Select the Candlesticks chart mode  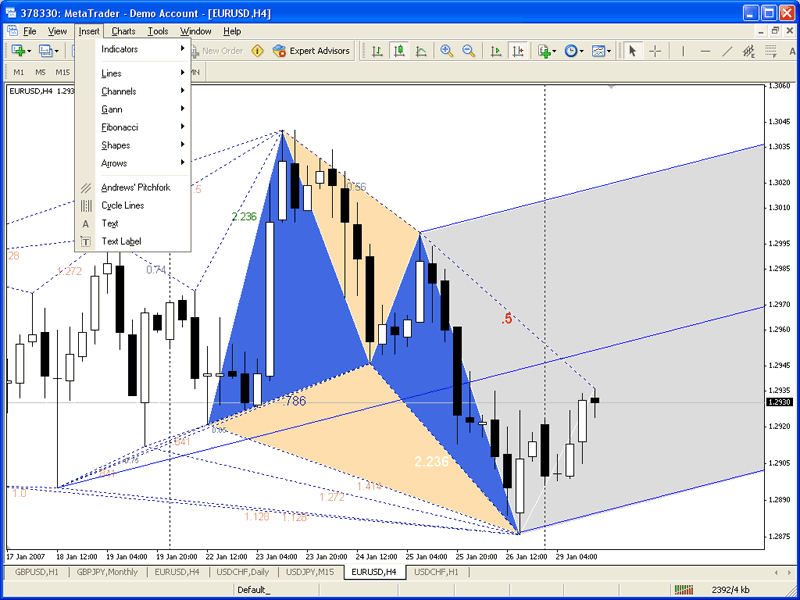pyautogui.click(x=399, y=51)
